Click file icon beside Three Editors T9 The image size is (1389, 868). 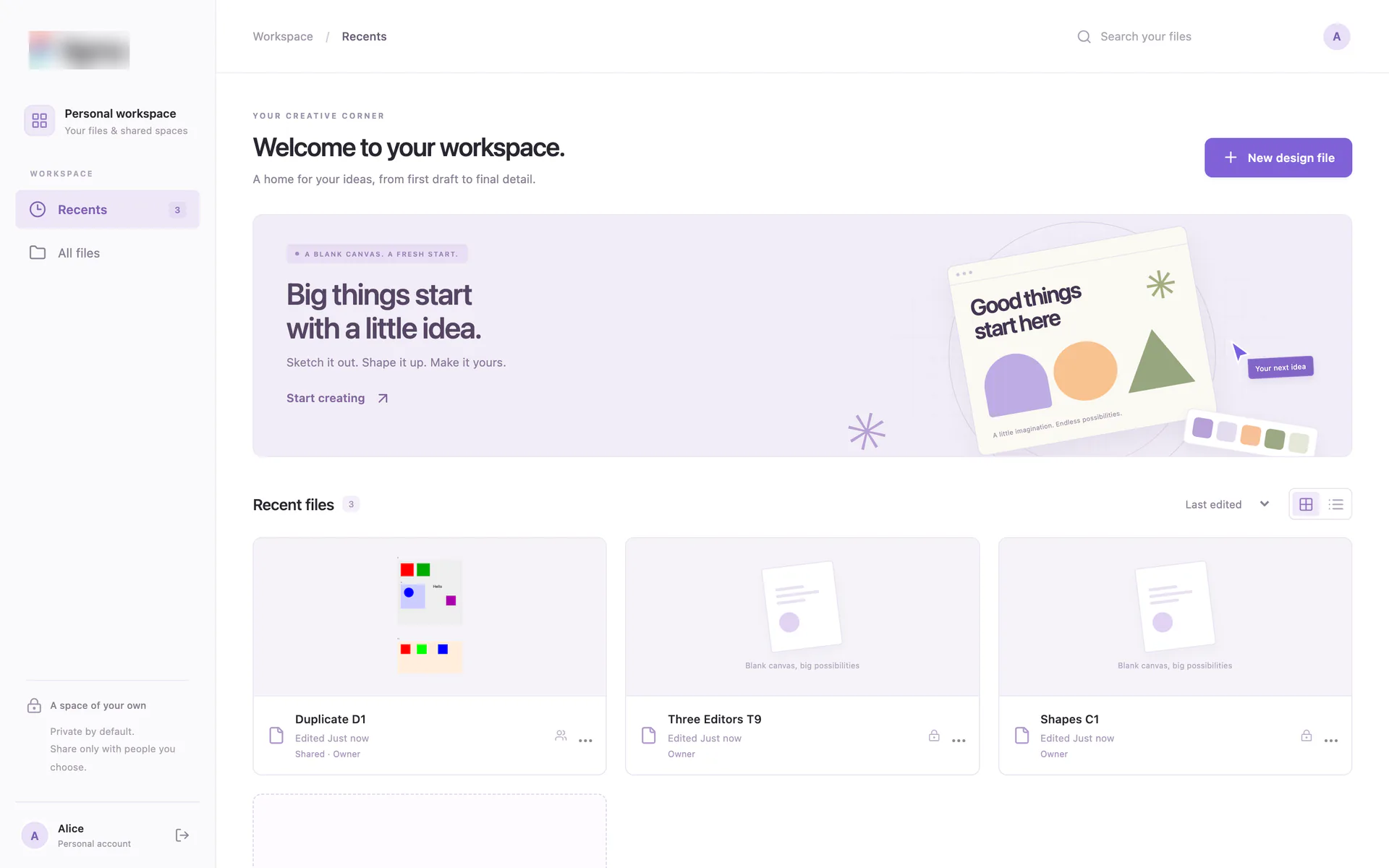pos(649,736)
